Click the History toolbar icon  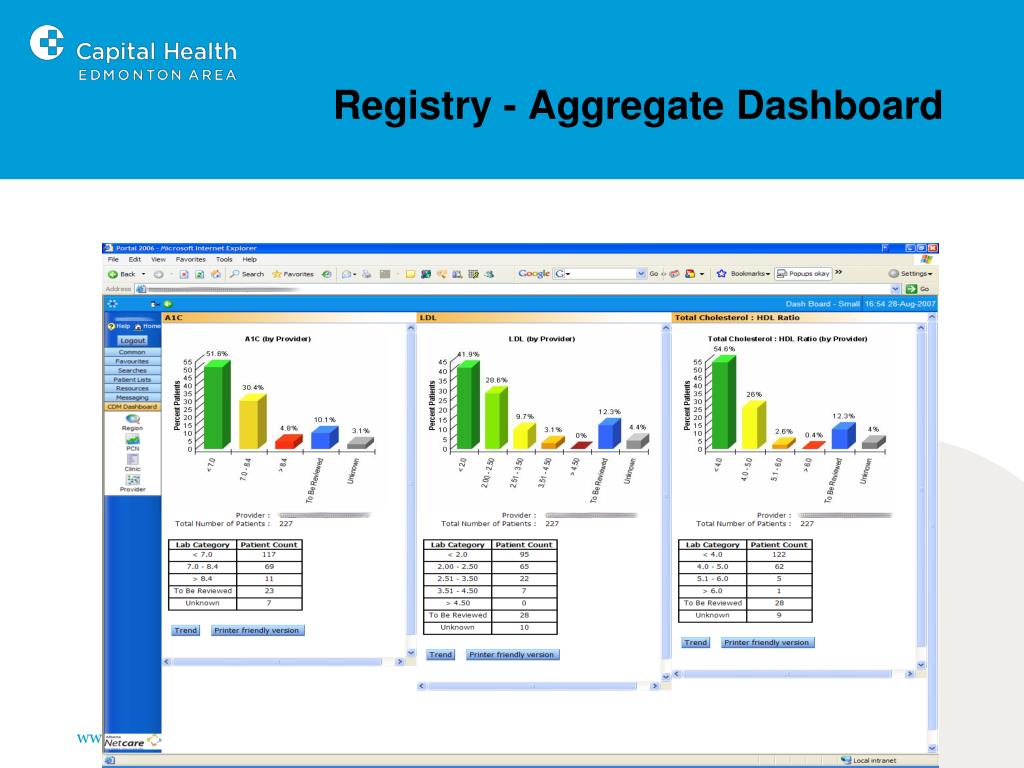pyautogui.click(x=327, y=274)
